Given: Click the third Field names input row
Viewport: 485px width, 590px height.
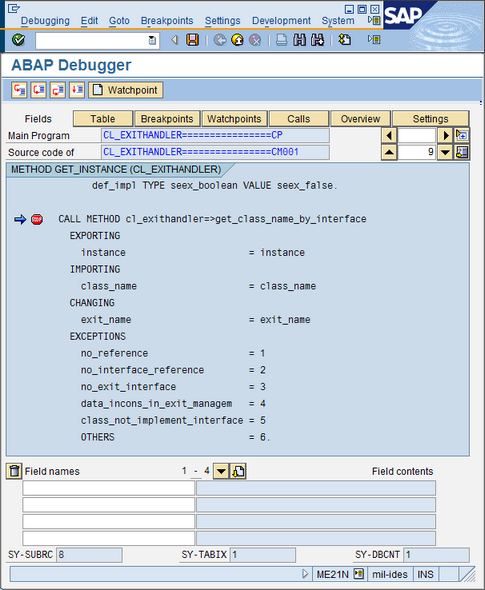Looking at the screenshot, I should point(108,522).
